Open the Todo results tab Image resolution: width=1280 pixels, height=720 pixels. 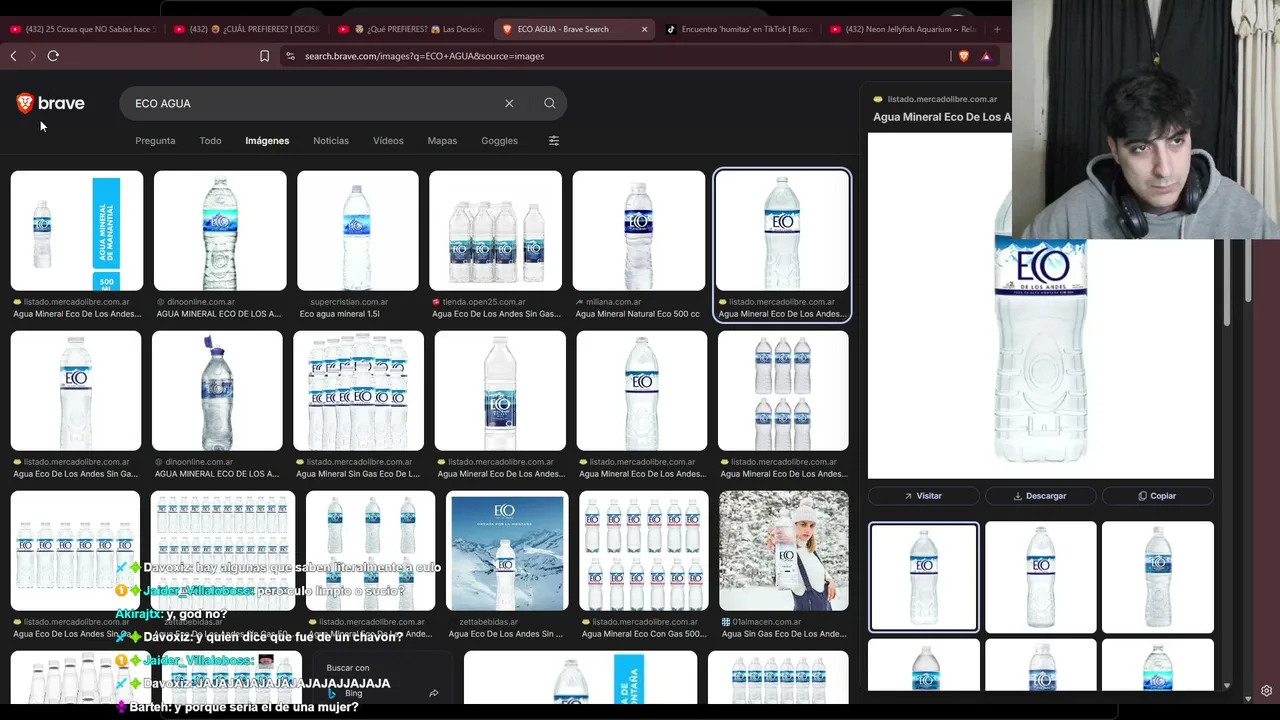pos(210,141)
